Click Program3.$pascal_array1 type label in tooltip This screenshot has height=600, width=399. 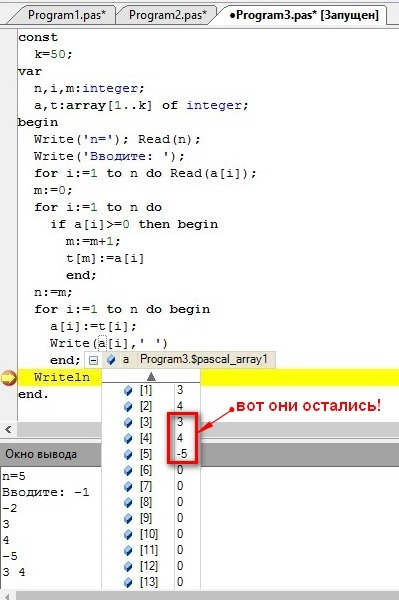tap(204, 360)
